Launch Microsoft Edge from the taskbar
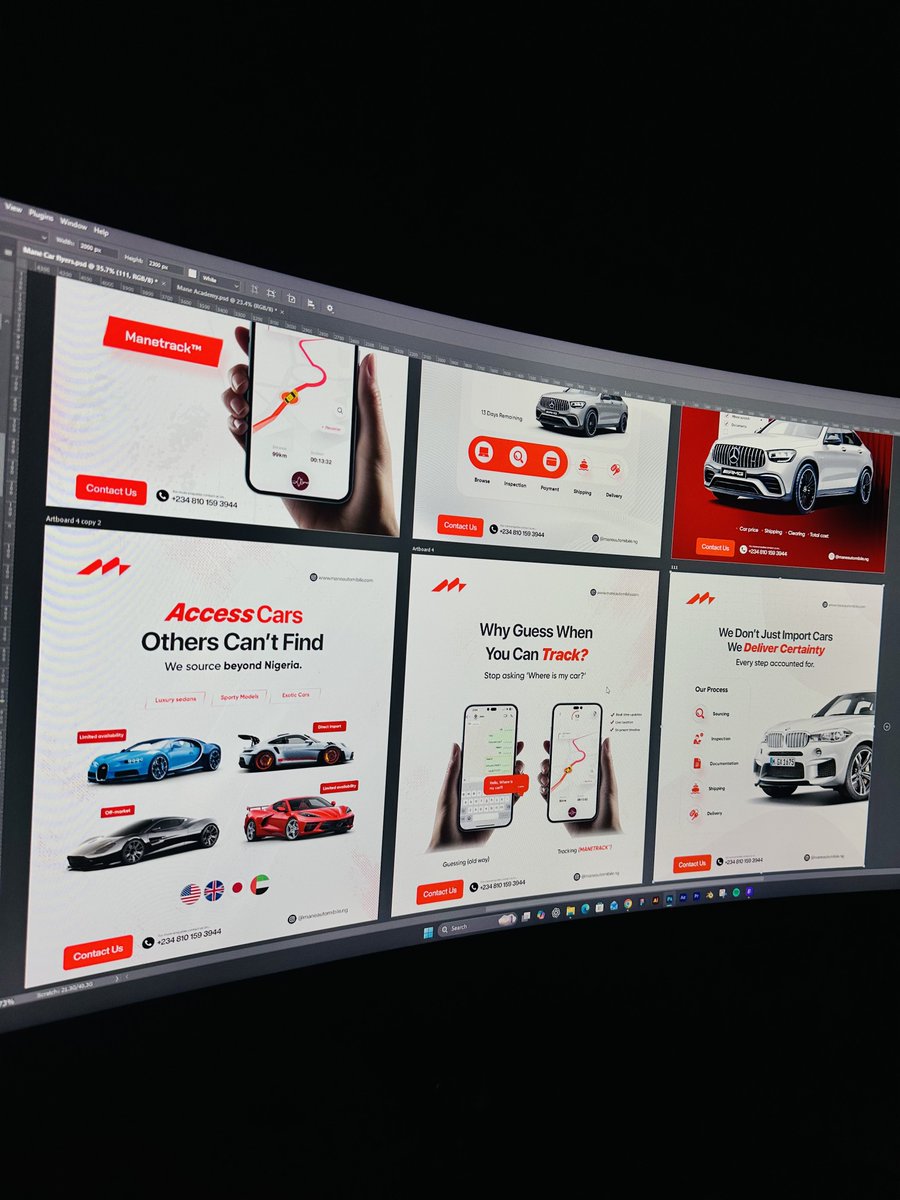The width and height of the screenshot is (900, 1200). (585, 909)
